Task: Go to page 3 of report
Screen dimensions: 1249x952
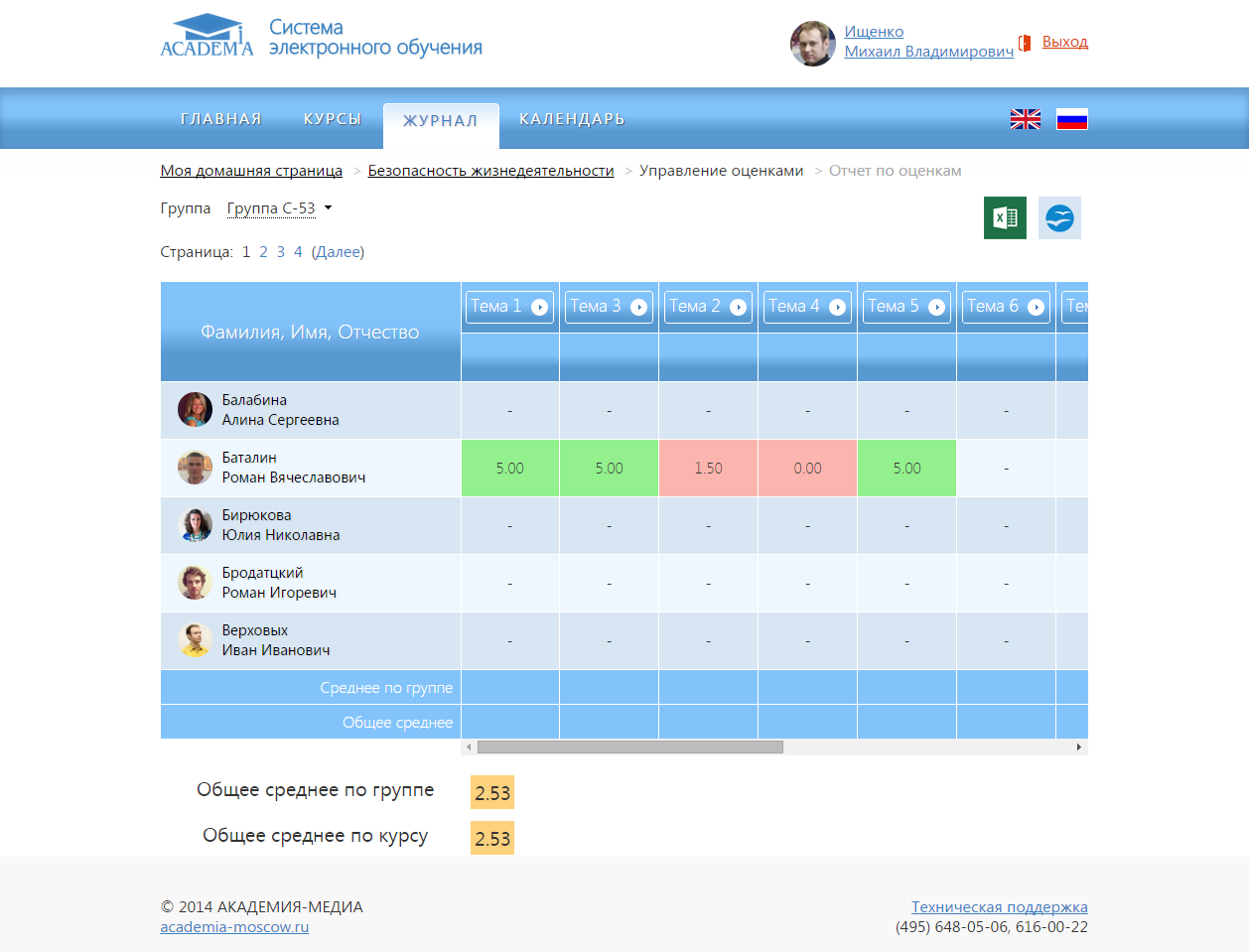Action: pyautogui.click(x=281, y=252)
